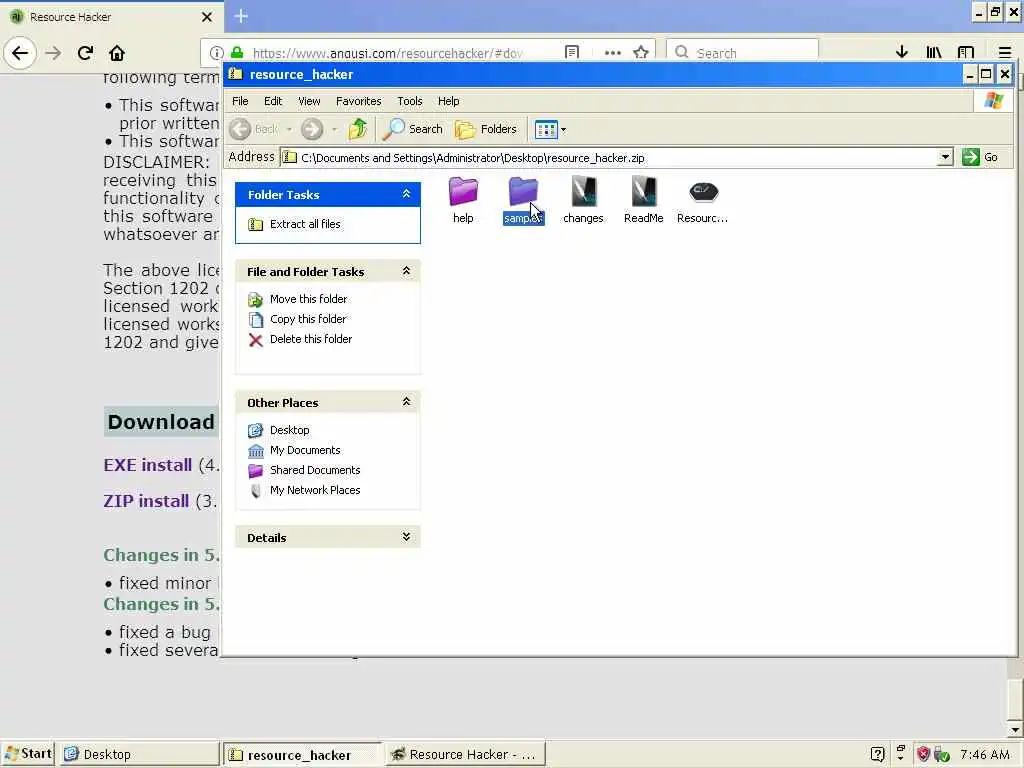This screenshot has height=768, width=1024.
Task: Open the View menu
Action: (309, 101)
